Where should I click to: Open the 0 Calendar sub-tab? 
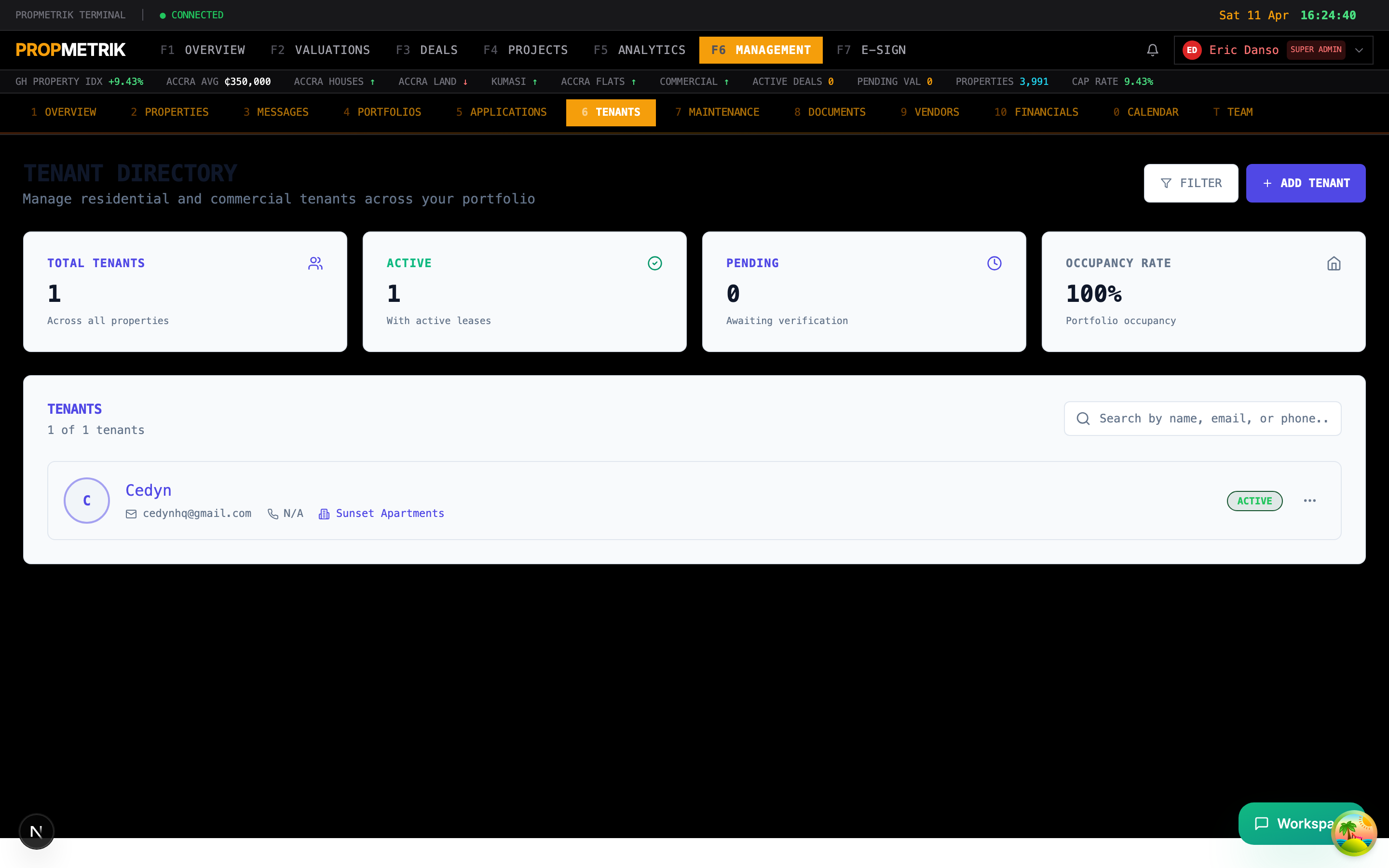(1145, 112)
